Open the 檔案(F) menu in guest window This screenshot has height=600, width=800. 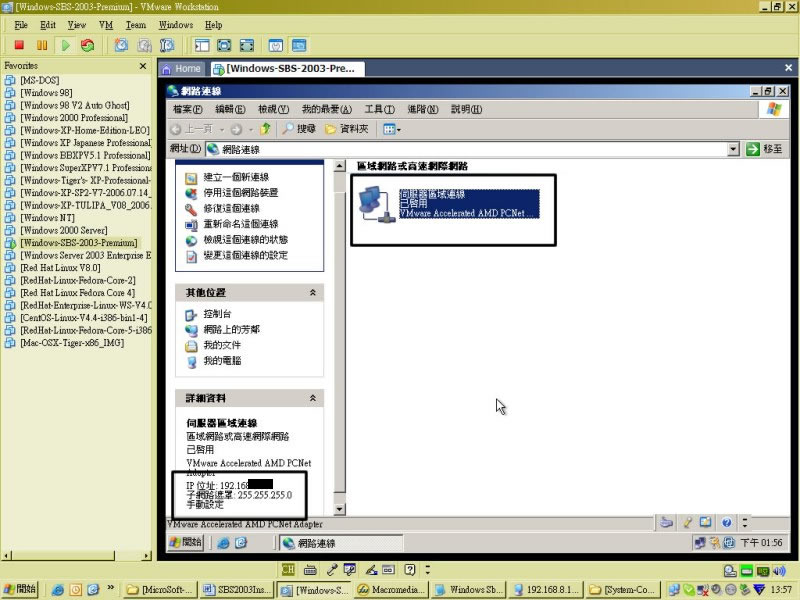[188, 109]
